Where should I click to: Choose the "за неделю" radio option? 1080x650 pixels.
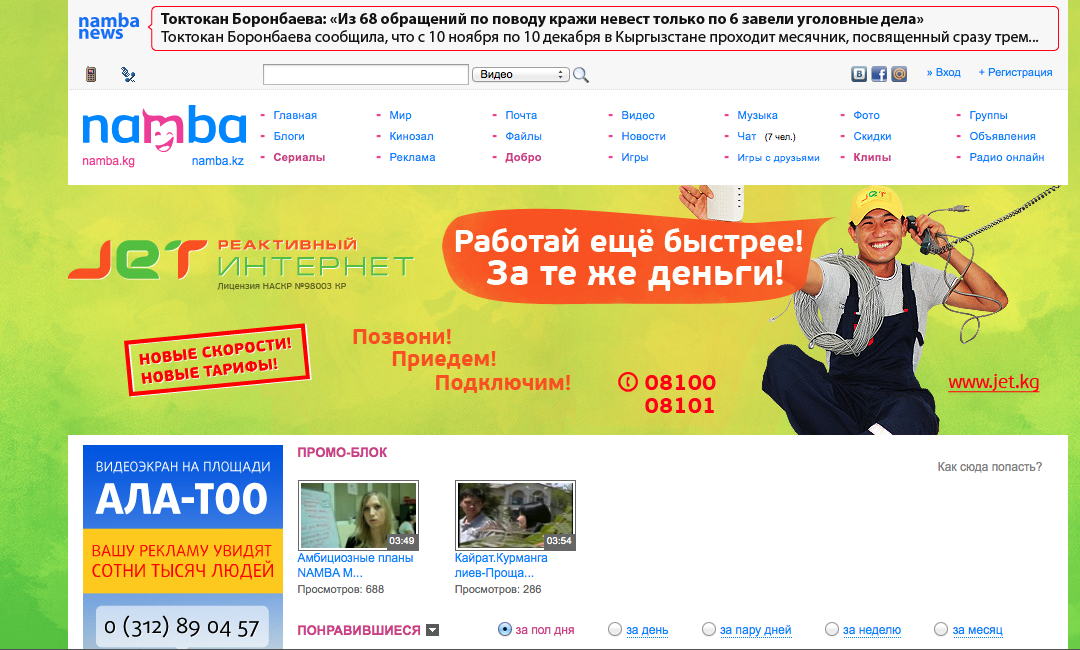pyautogui.click(x=832, y=629)
